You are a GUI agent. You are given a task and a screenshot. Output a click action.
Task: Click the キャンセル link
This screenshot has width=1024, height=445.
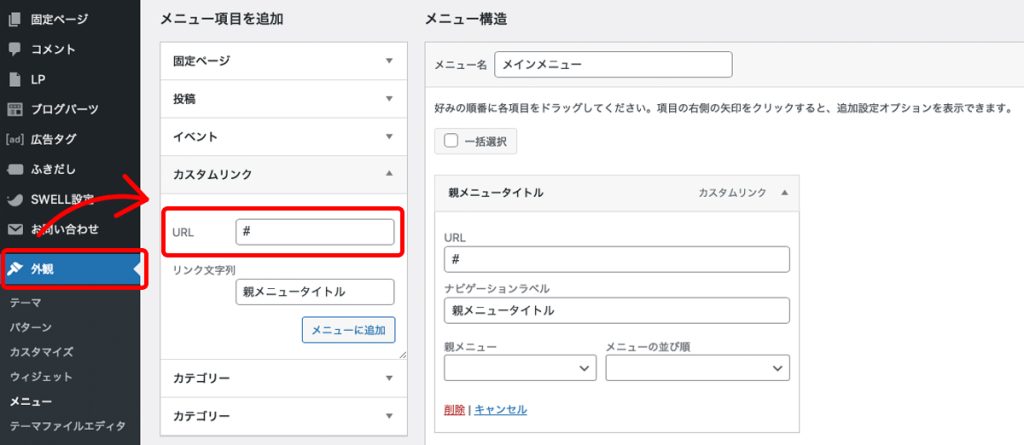[500, 410]
